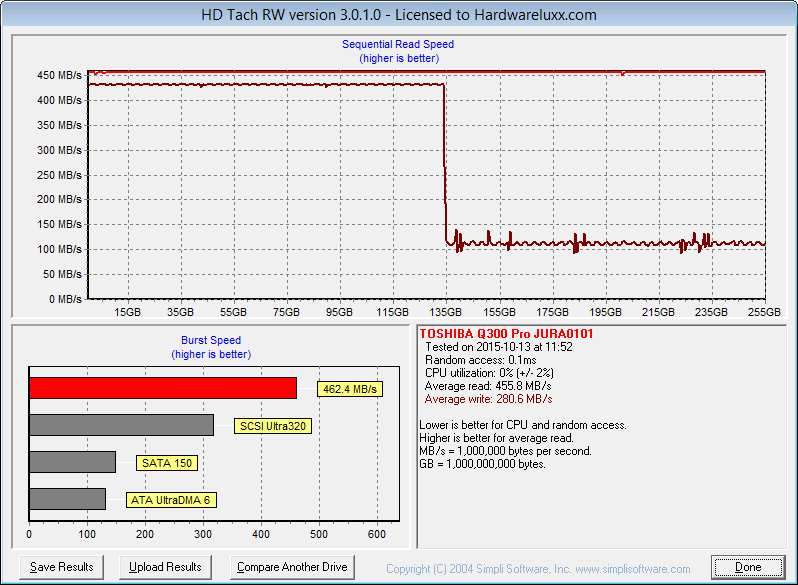Image resolution: width=798 pixels, height=585 pixels.
Task: Choose Compare Another Drive
Action: point(292,567)
